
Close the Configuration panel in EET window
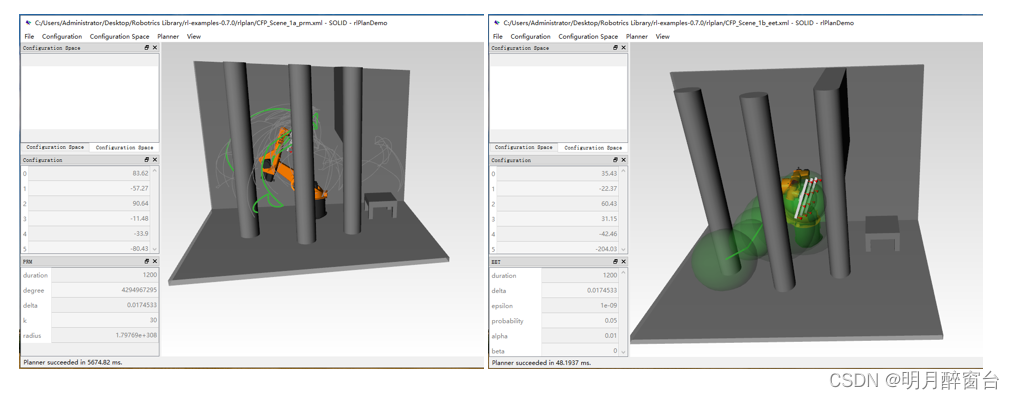(623, 160)
